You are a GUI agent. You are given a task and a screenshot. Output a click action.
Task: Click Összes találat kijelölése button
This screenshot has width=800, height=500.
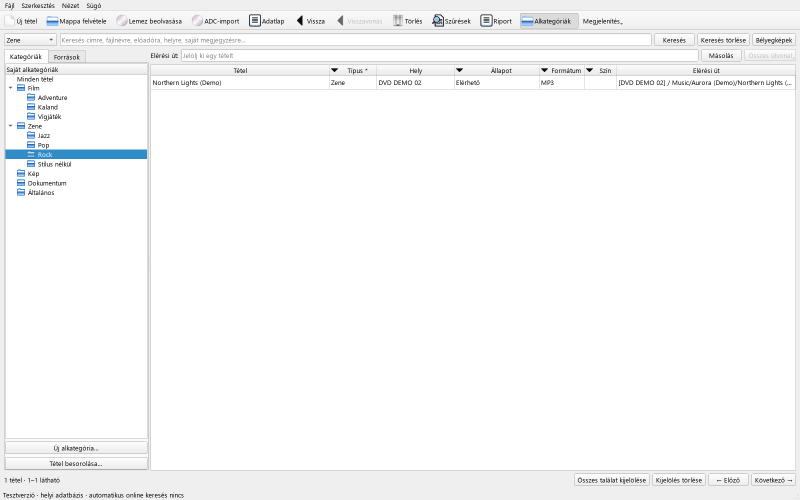click(611, 480)
